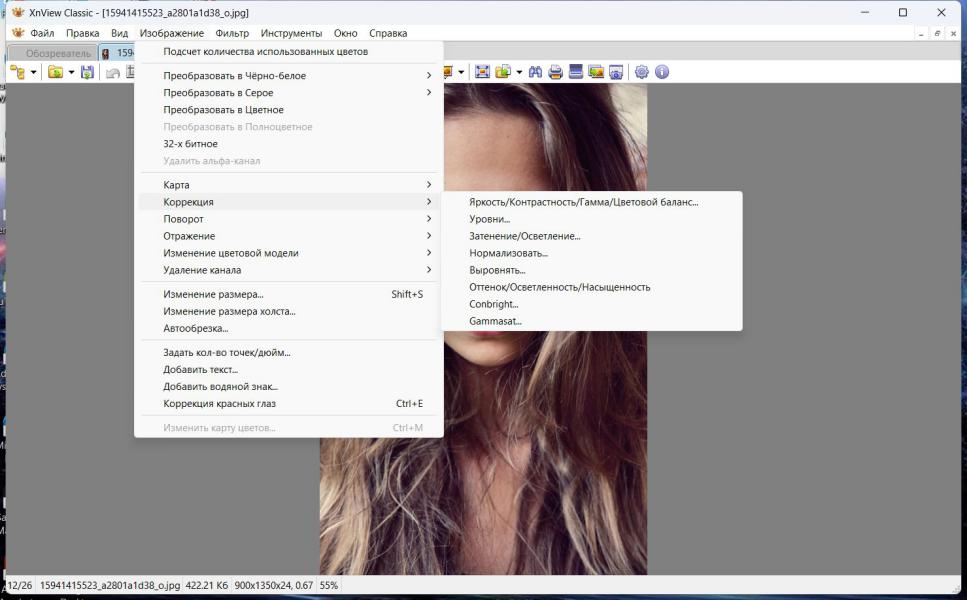Screen dimensions: 967x600
Task: Click the blue info icon
Action: 662,72
